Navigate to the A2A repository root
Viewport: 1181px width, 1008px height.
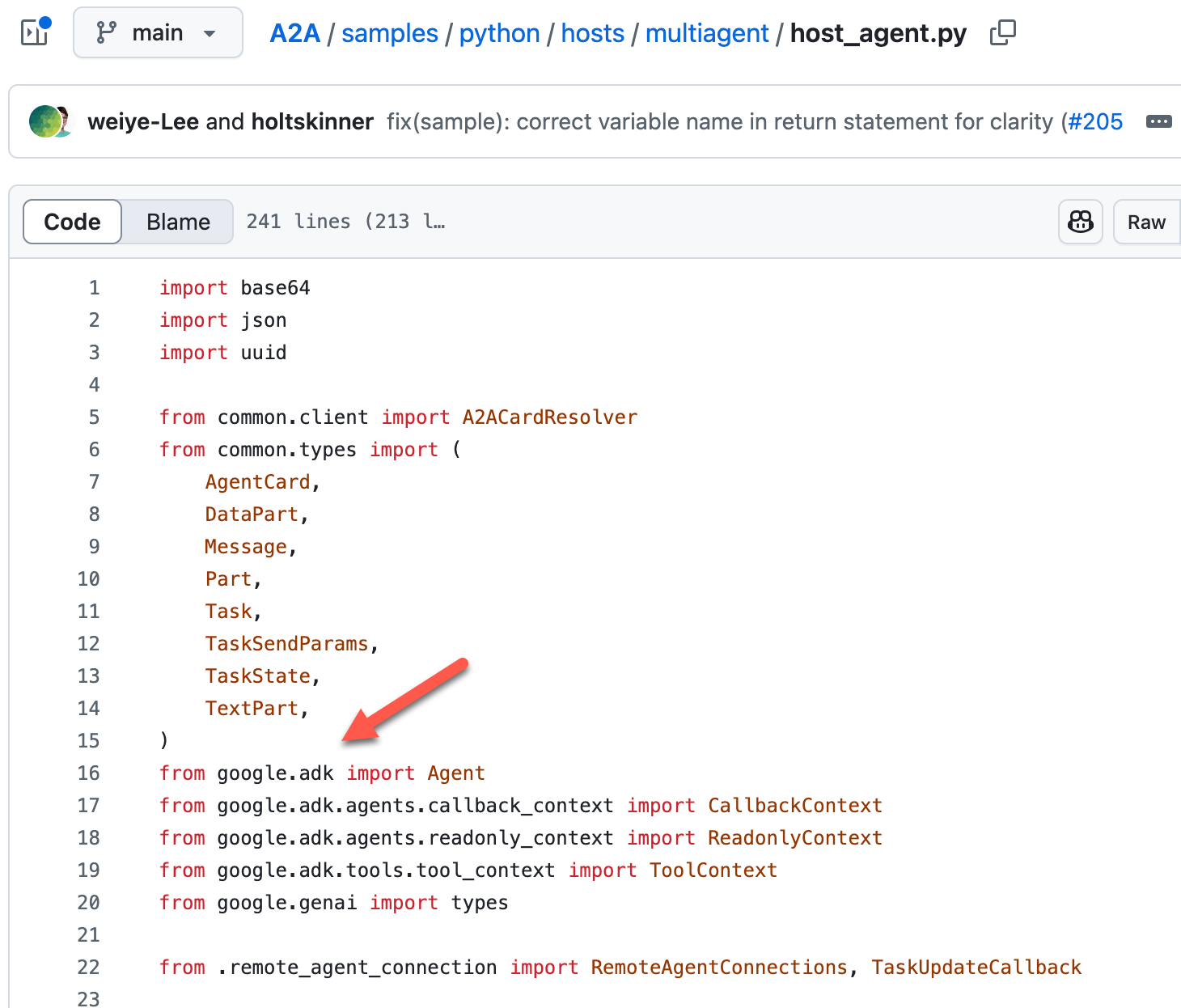click(294, 33)
